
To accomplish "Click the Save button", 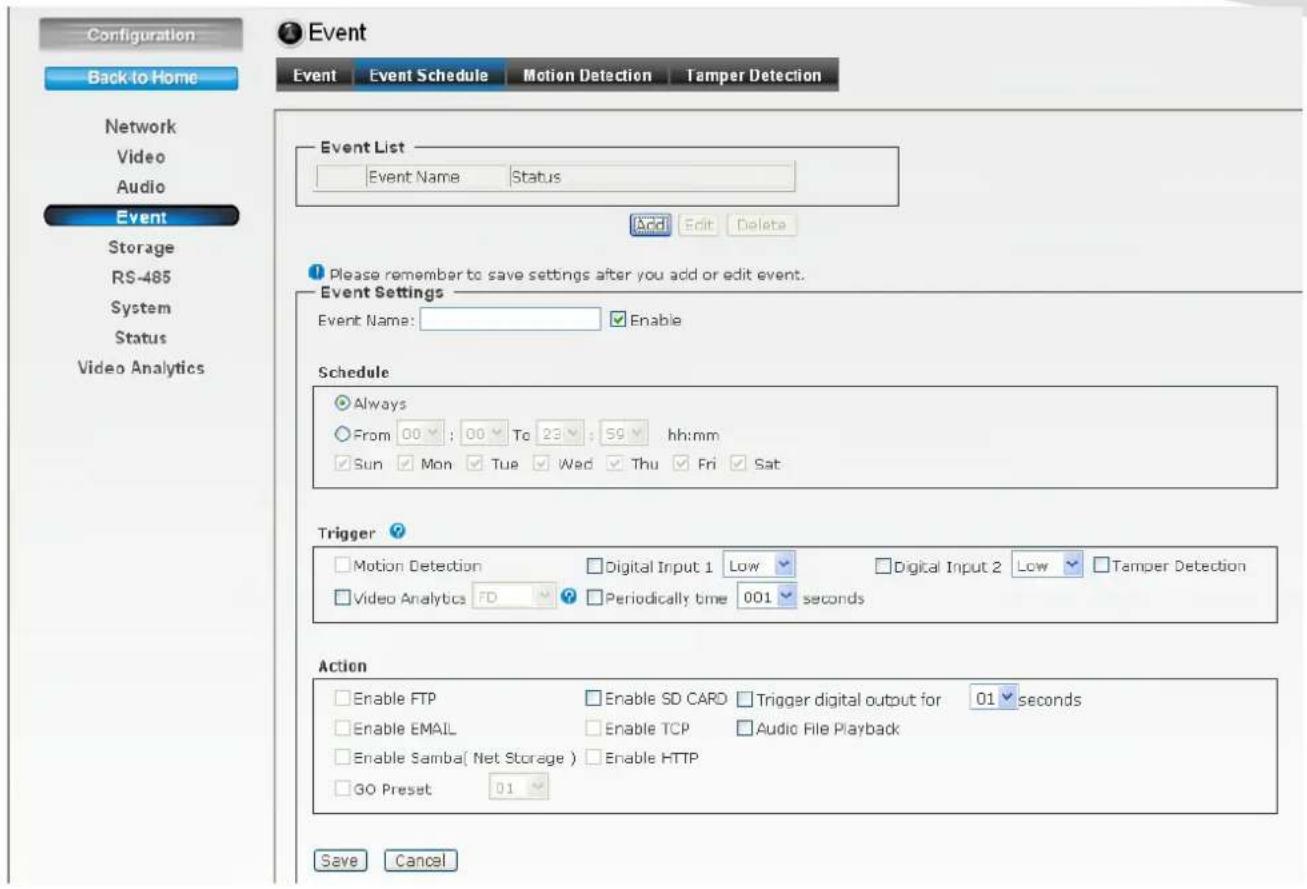I will tap(342, 859).
